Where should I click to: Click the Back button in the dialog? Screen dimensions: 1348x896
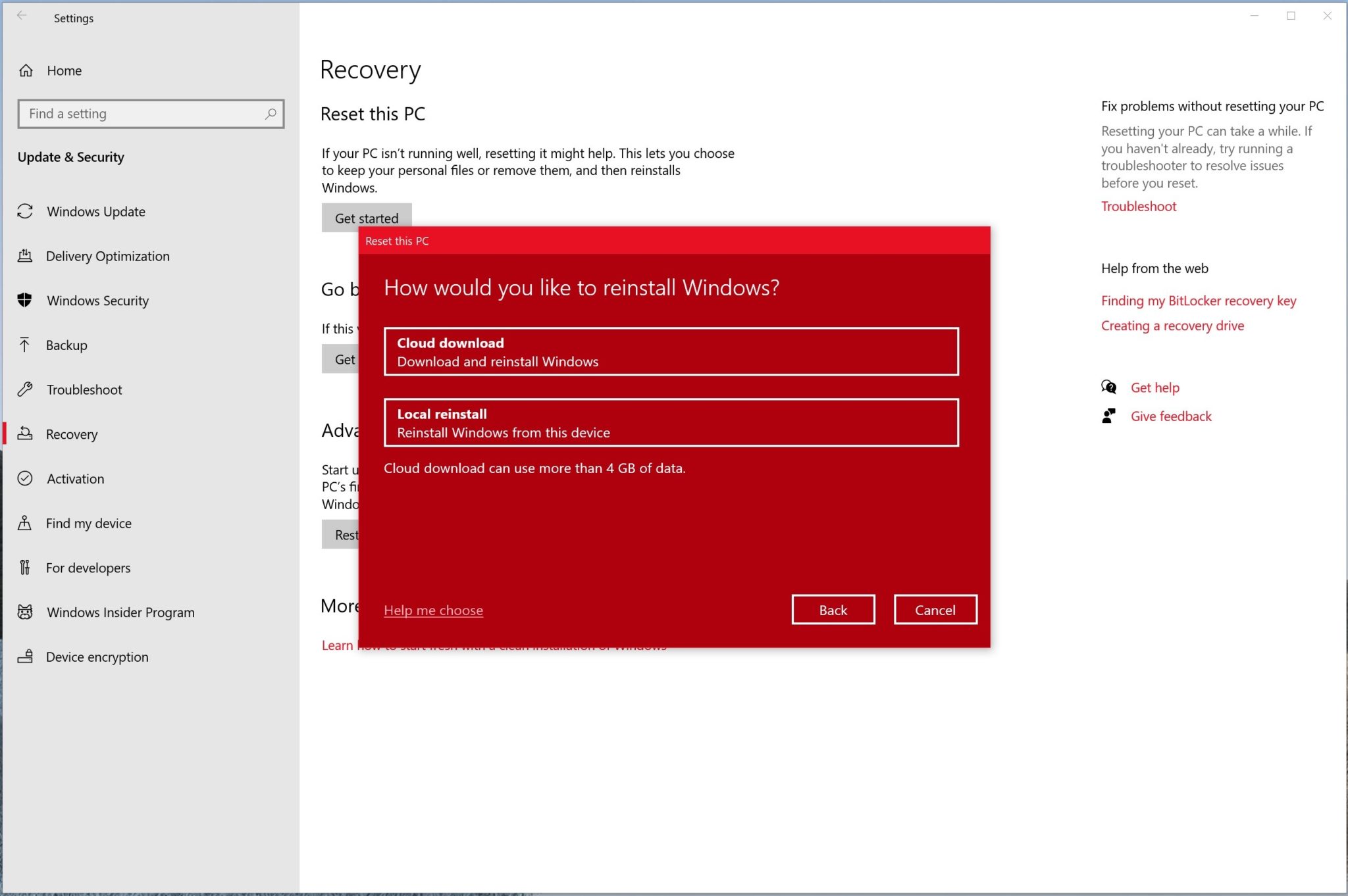point(833,610)
